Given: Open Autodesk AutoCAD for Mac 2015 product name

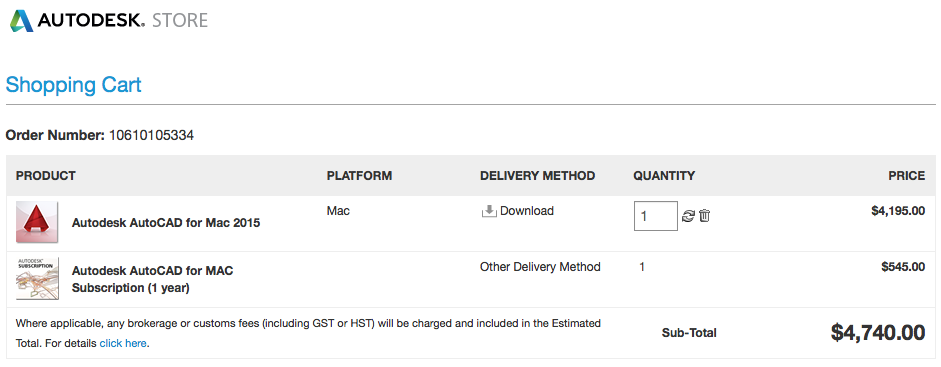Looking at the screenshot, I should click(x=166, y=223).
